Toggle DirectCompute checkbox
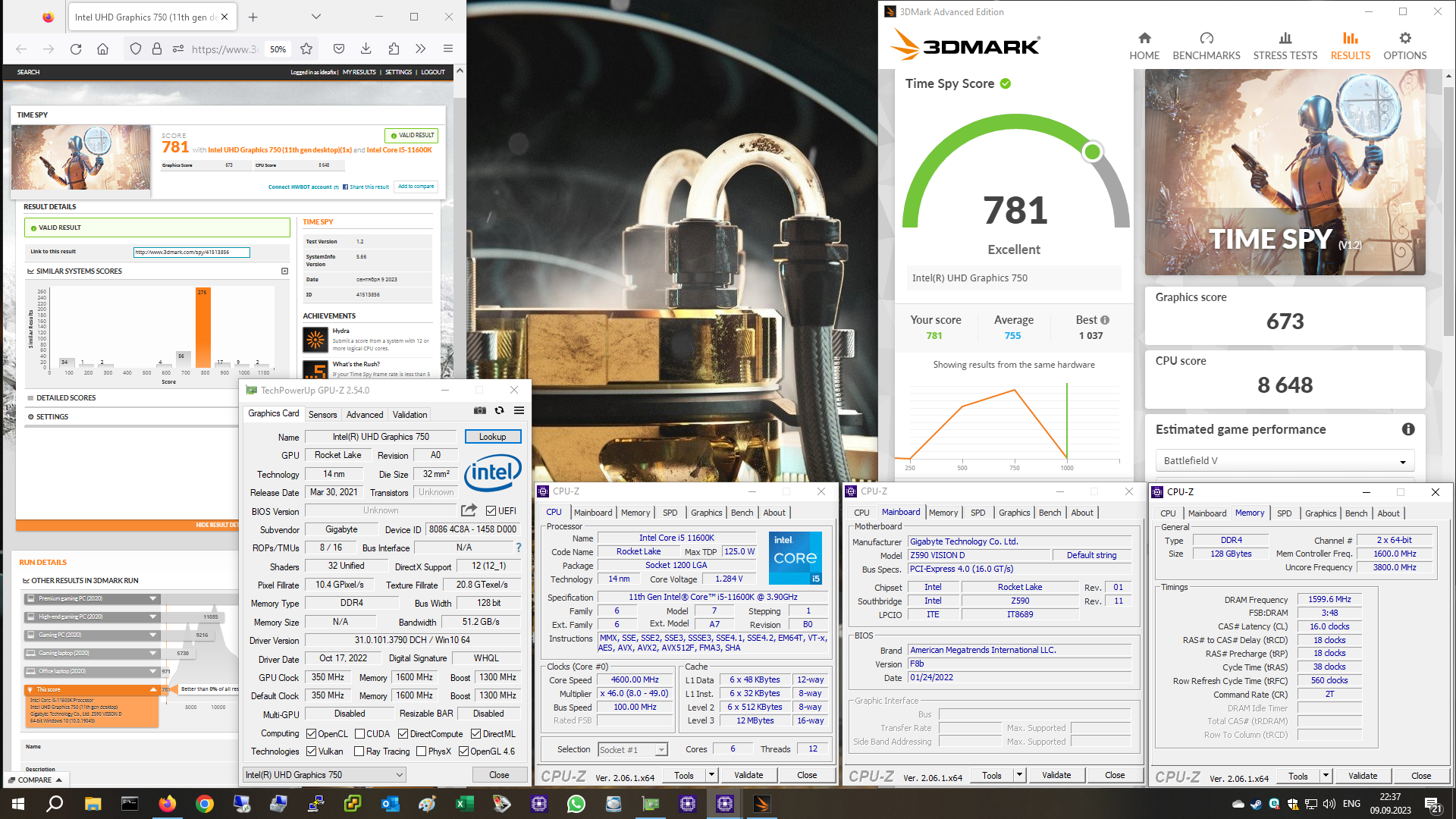This screenshot has height=819, width=1456. (403, 734)
